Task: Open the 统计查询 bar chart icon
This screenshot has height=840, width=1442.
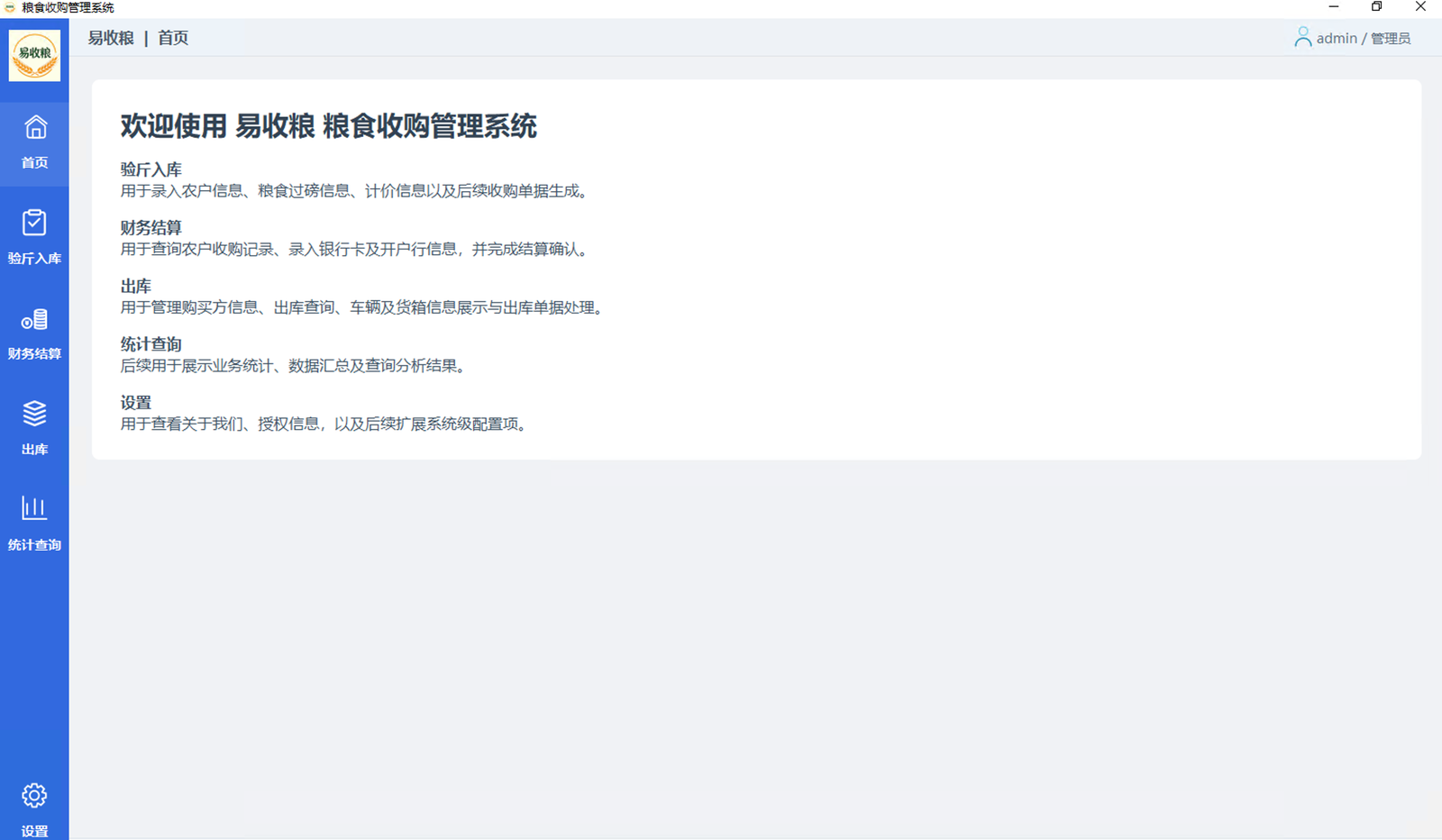Action: (34, 508)
